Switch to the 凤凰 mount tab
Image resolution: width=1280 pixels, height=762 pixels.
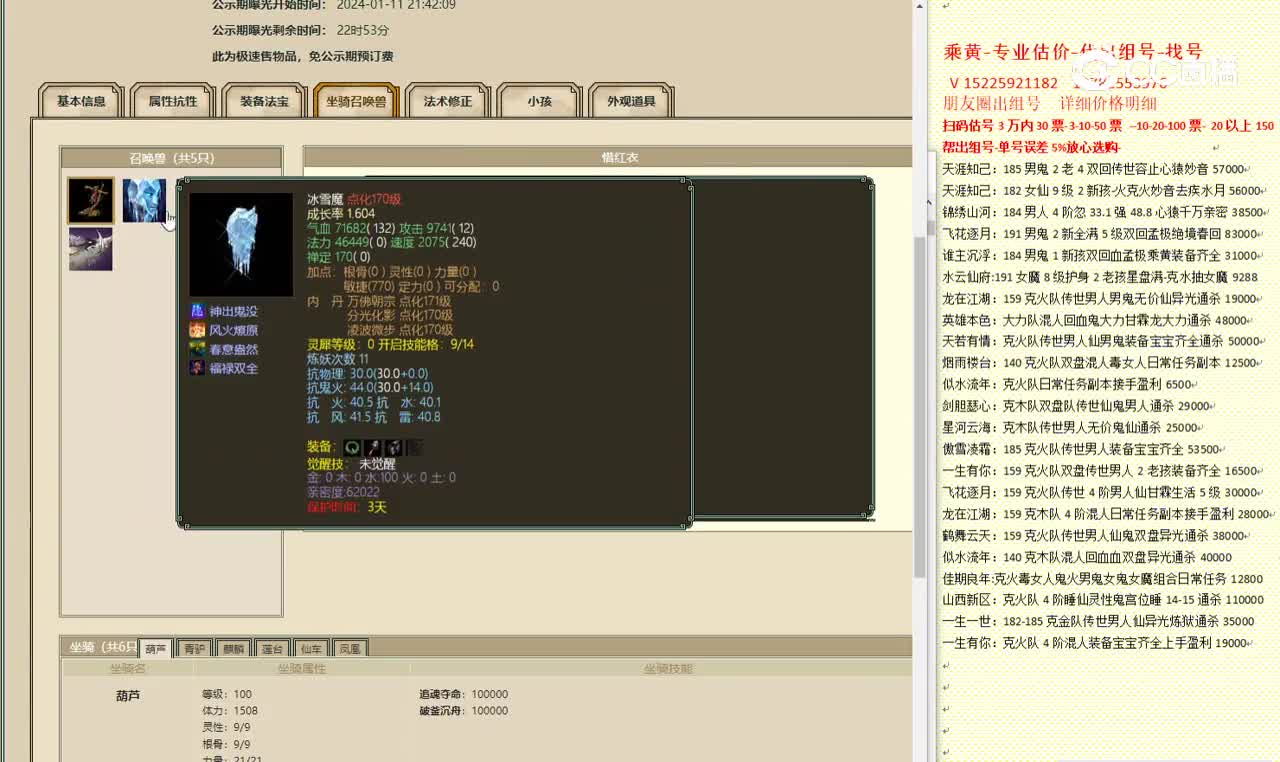pyautogui.click(x=350, y=649)
